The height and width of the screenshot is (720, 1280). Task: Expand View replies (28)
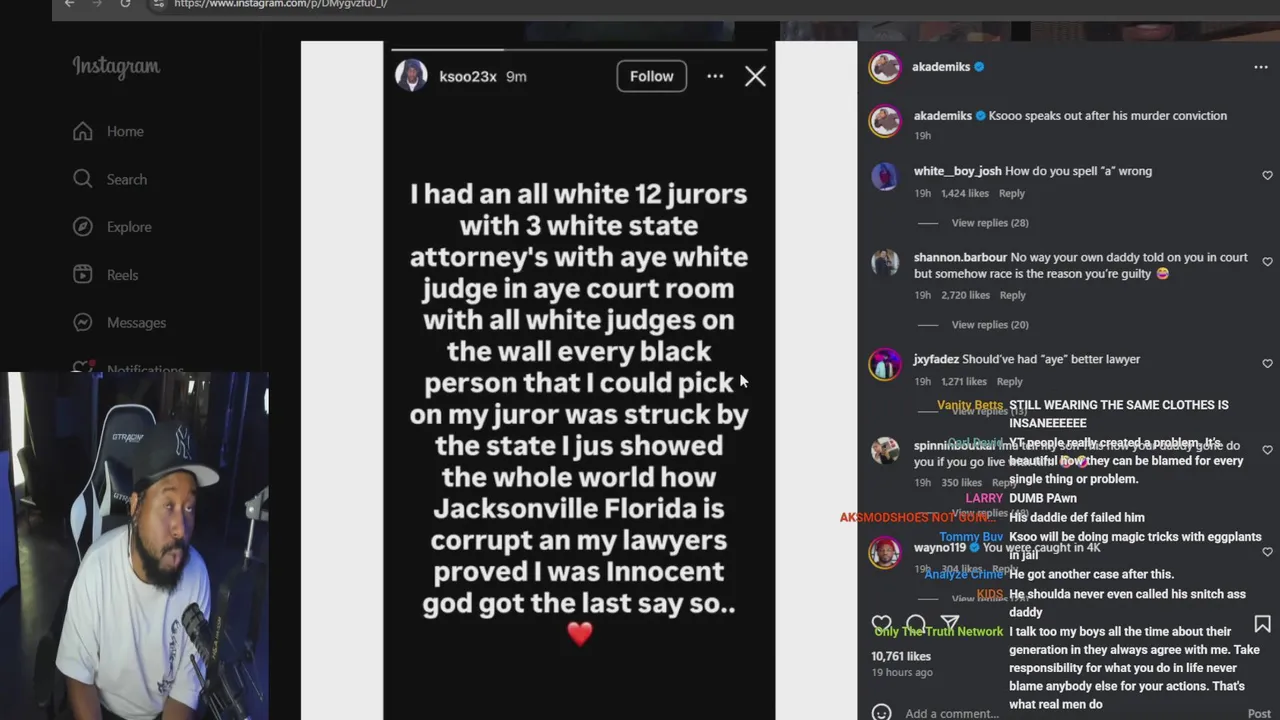click(x=990, y=223)
